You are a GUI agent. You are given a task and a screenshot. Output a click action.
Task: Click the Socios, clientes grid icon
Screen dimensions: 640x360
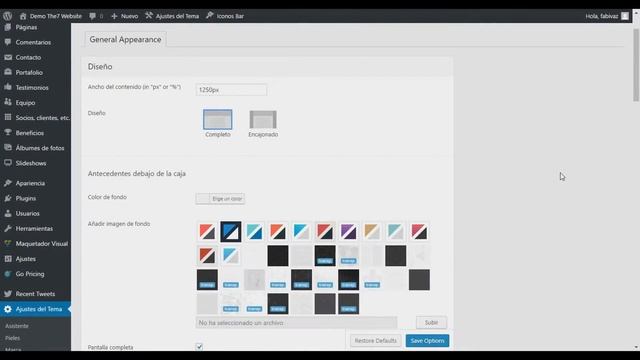pyautogui.click(x=8, y=118)
